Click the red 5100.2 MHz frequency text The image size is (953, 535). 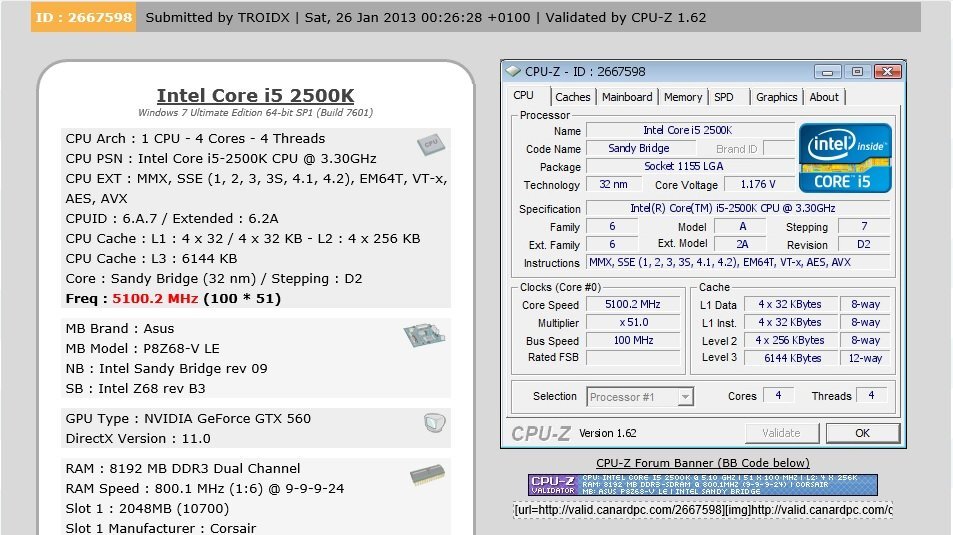(x=155, y=299)
